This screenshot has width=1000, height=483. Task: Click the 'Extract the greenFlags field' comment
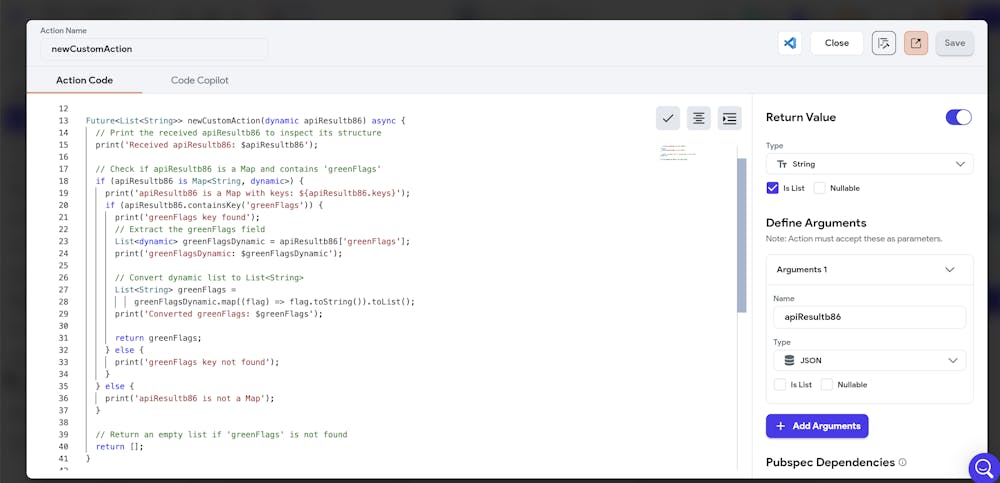click(x=190, y=229)
